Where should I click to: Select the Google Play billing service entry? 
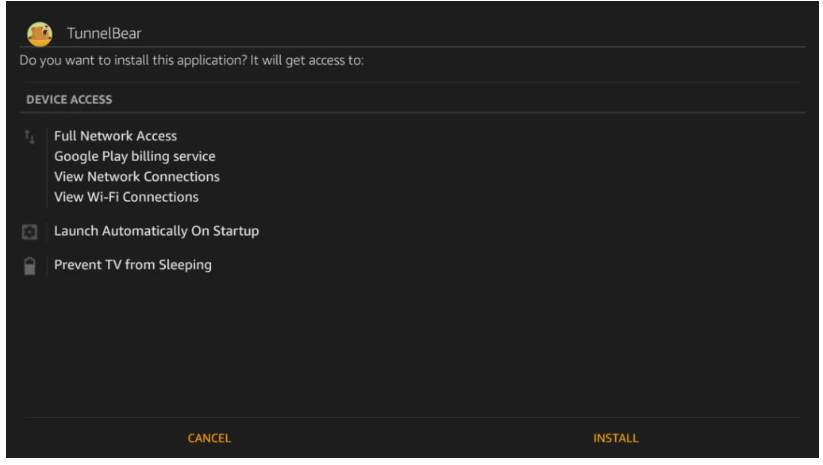tap(135, 156)
